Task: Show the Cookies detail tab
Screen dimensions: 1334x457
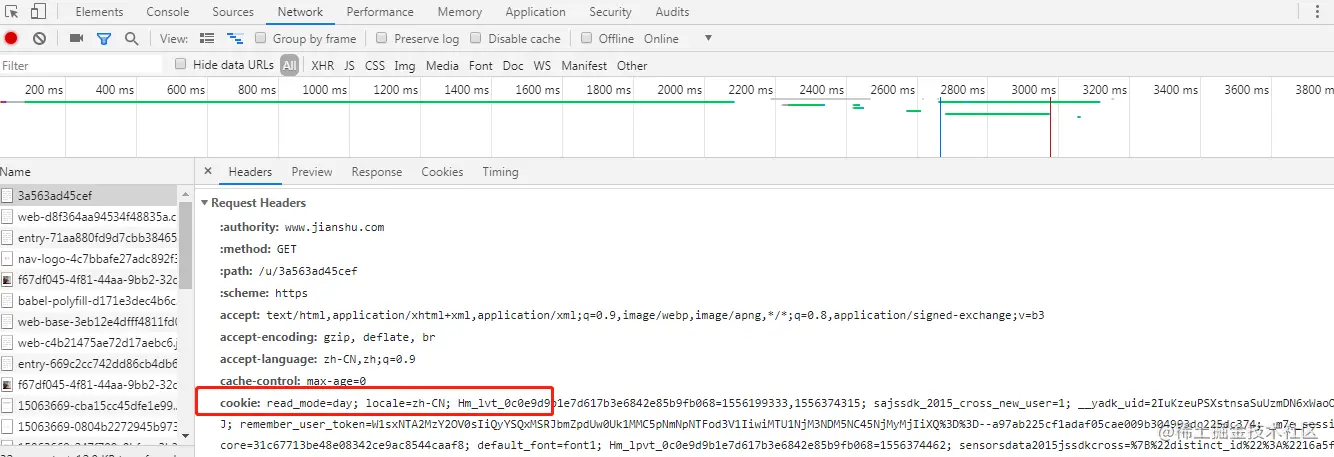Action: tap(442, 172)
